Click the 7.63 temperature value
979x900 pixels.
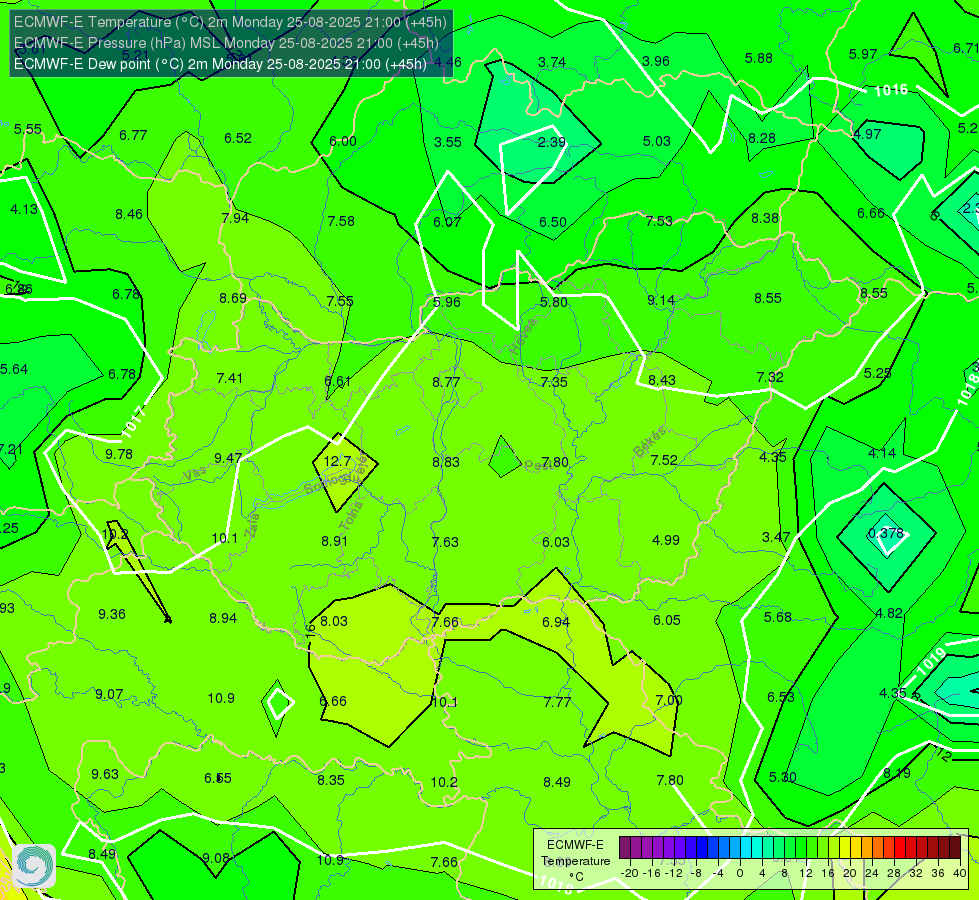[x=445, y=542]
